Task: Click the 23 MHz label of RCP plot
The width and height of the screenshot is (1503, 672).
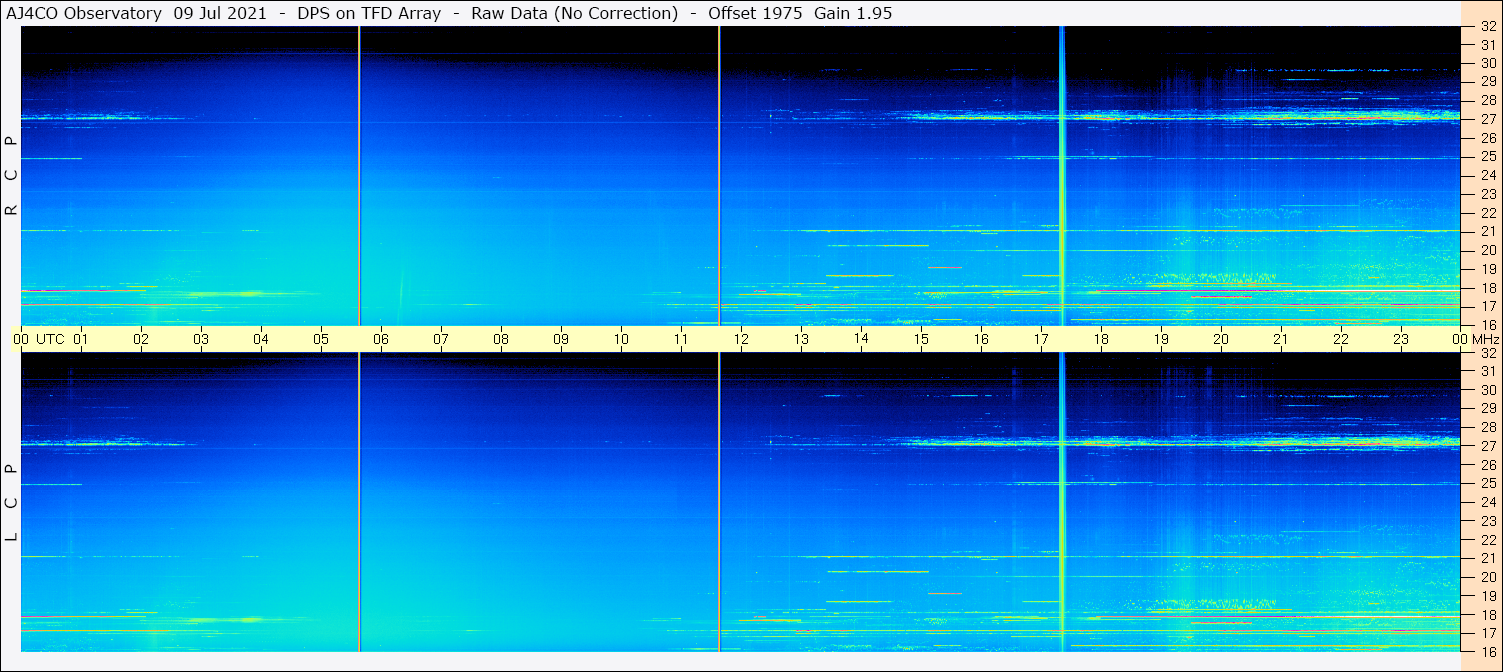Action: click(1488, 194)
